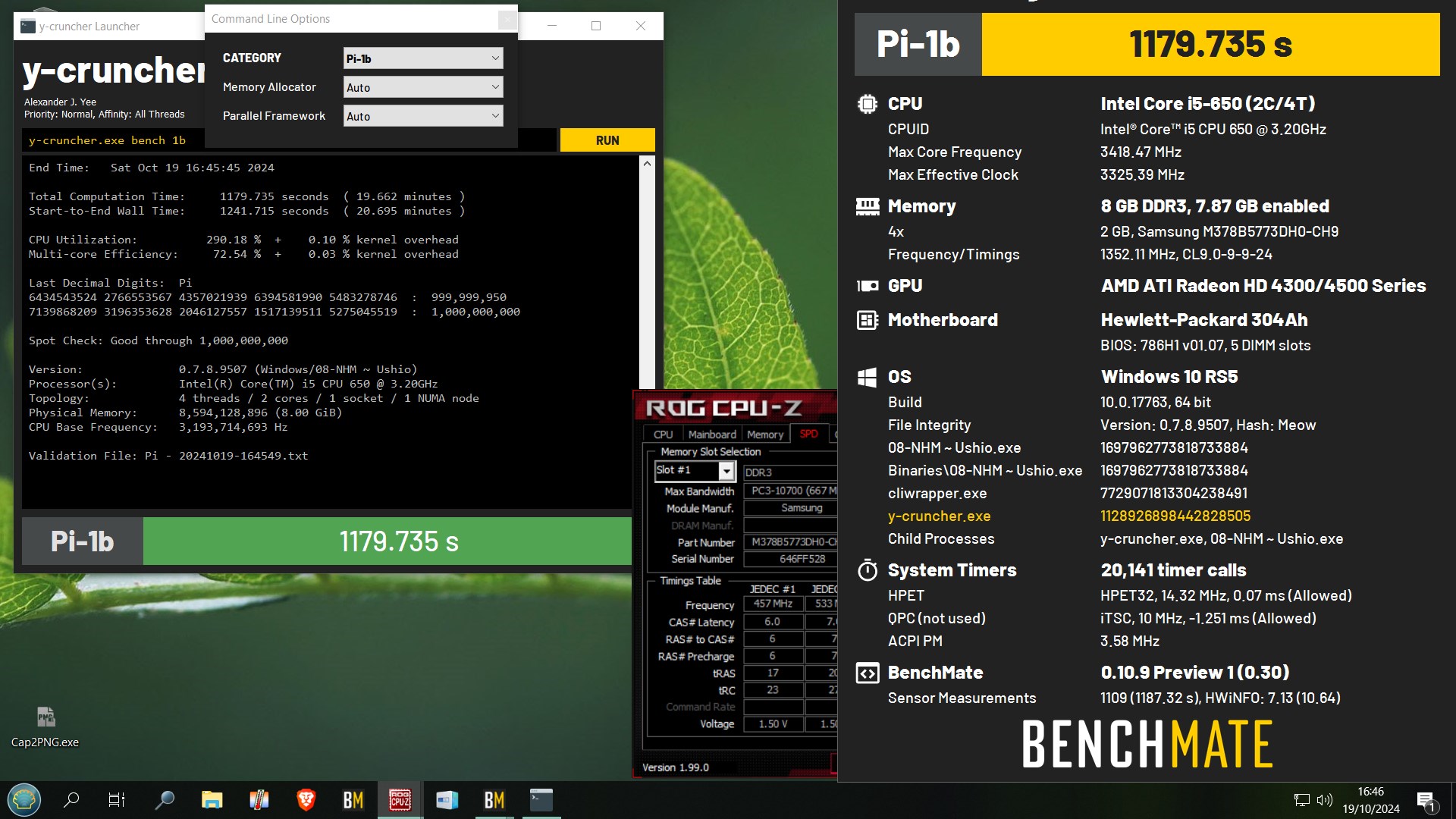Open File Explorer from the taskbar

click(212, 799)
